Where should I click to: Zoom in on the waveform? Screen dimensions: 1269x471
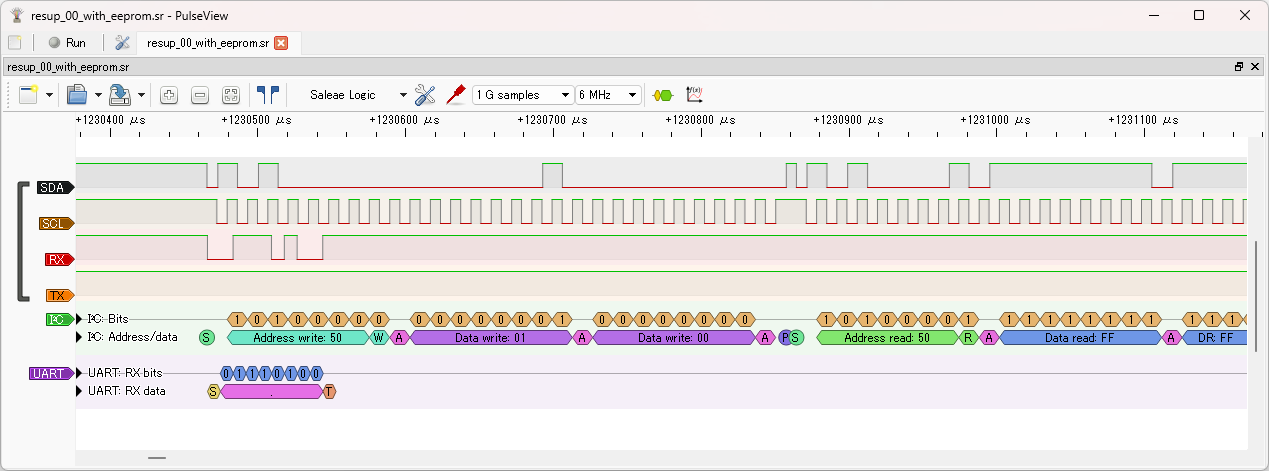pos(169,95)
